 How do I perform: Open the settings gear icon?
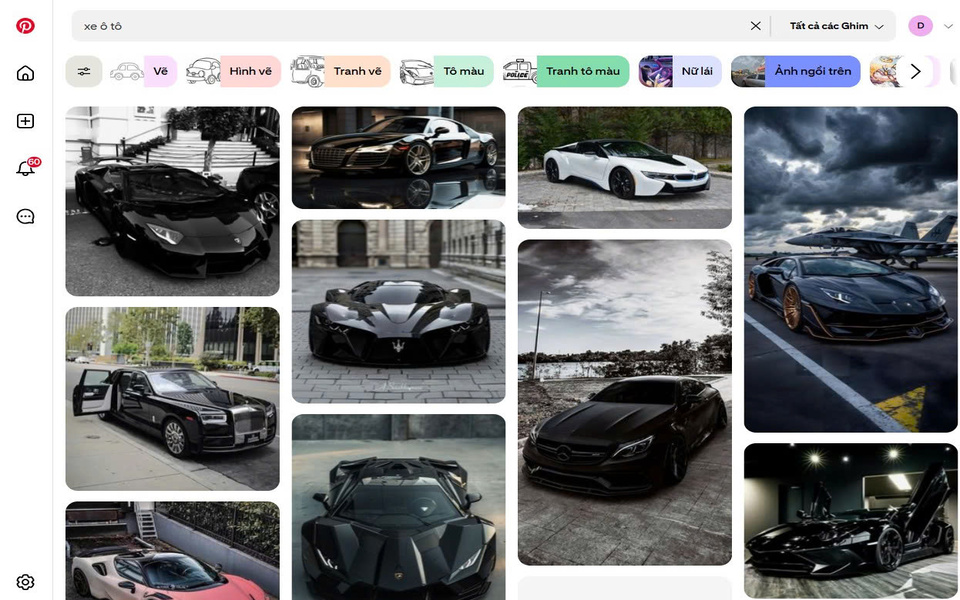25,582
